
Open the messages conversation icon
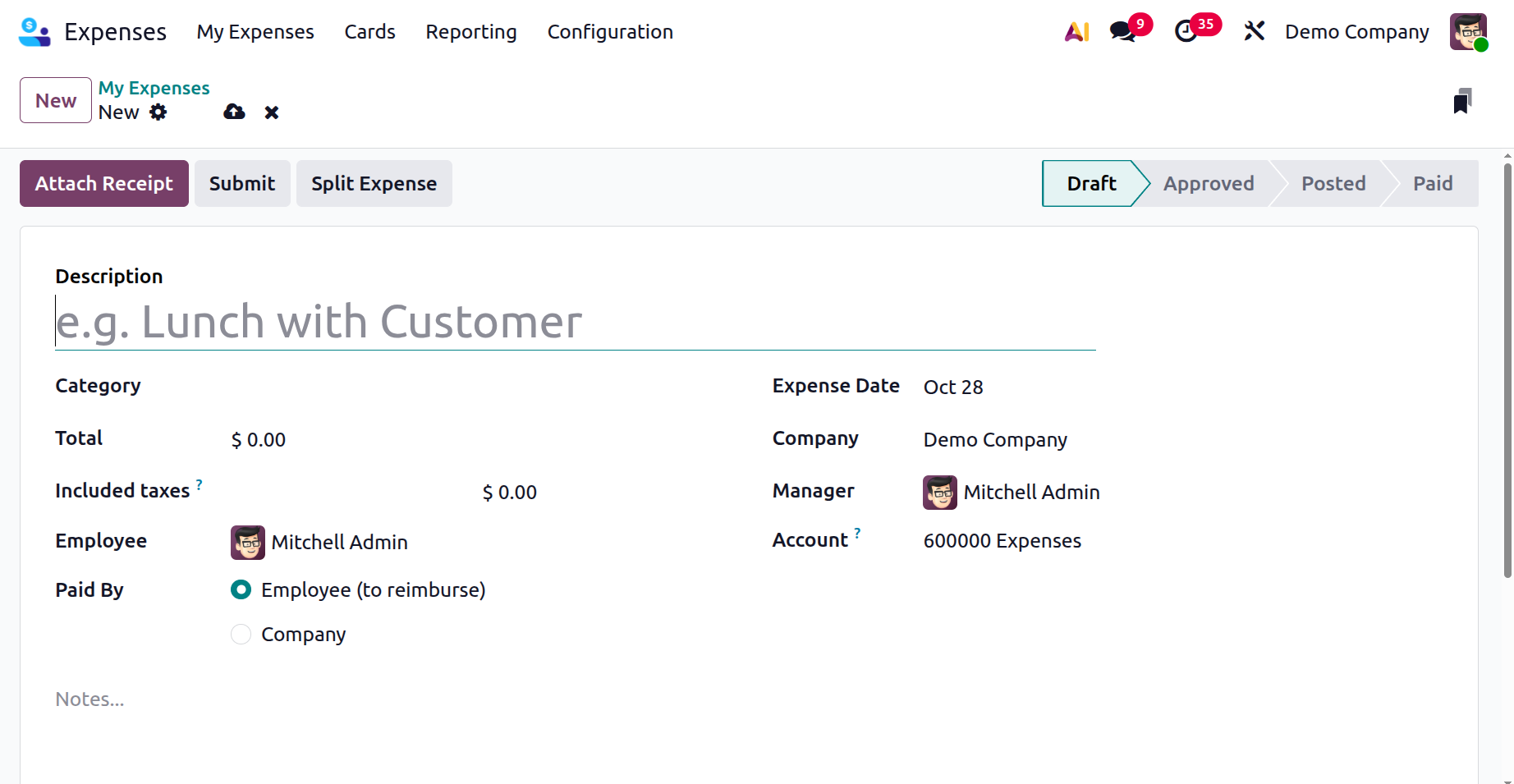pyautogui.click(x=1122, y=32)
